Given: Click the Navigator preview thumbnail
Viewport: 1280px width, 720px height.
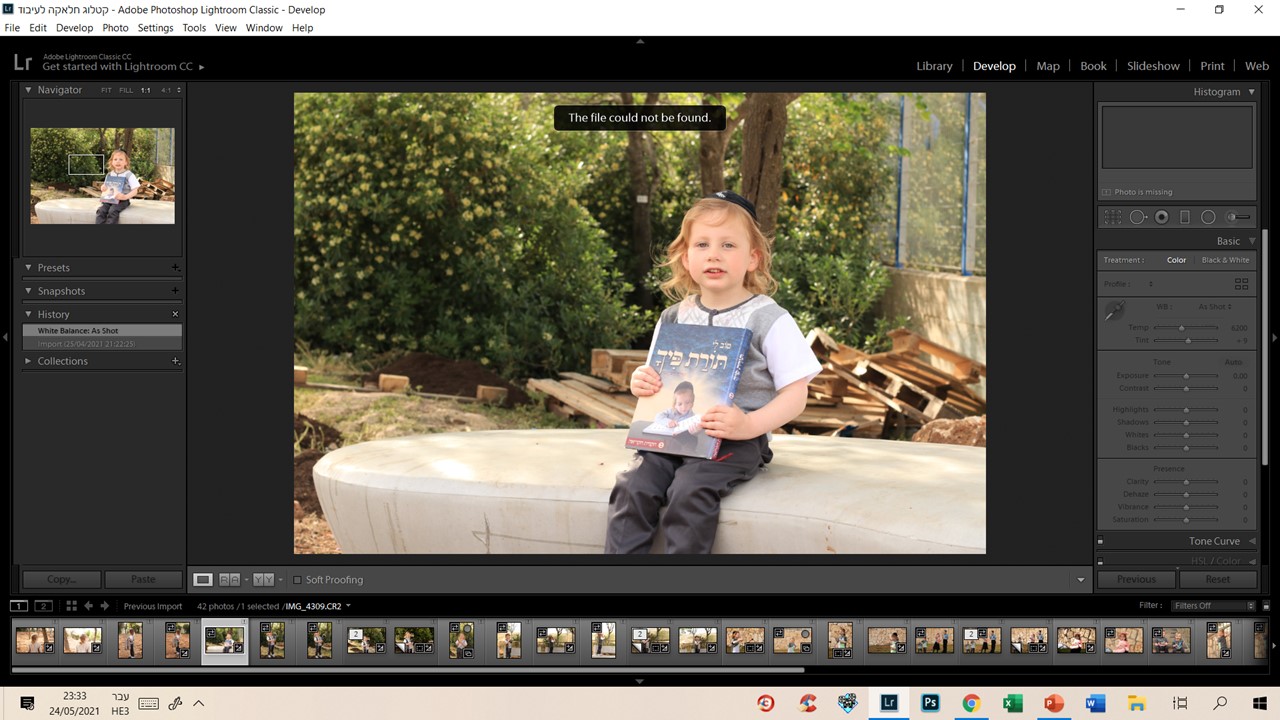Looking at the screenshot, I should 102,175.
